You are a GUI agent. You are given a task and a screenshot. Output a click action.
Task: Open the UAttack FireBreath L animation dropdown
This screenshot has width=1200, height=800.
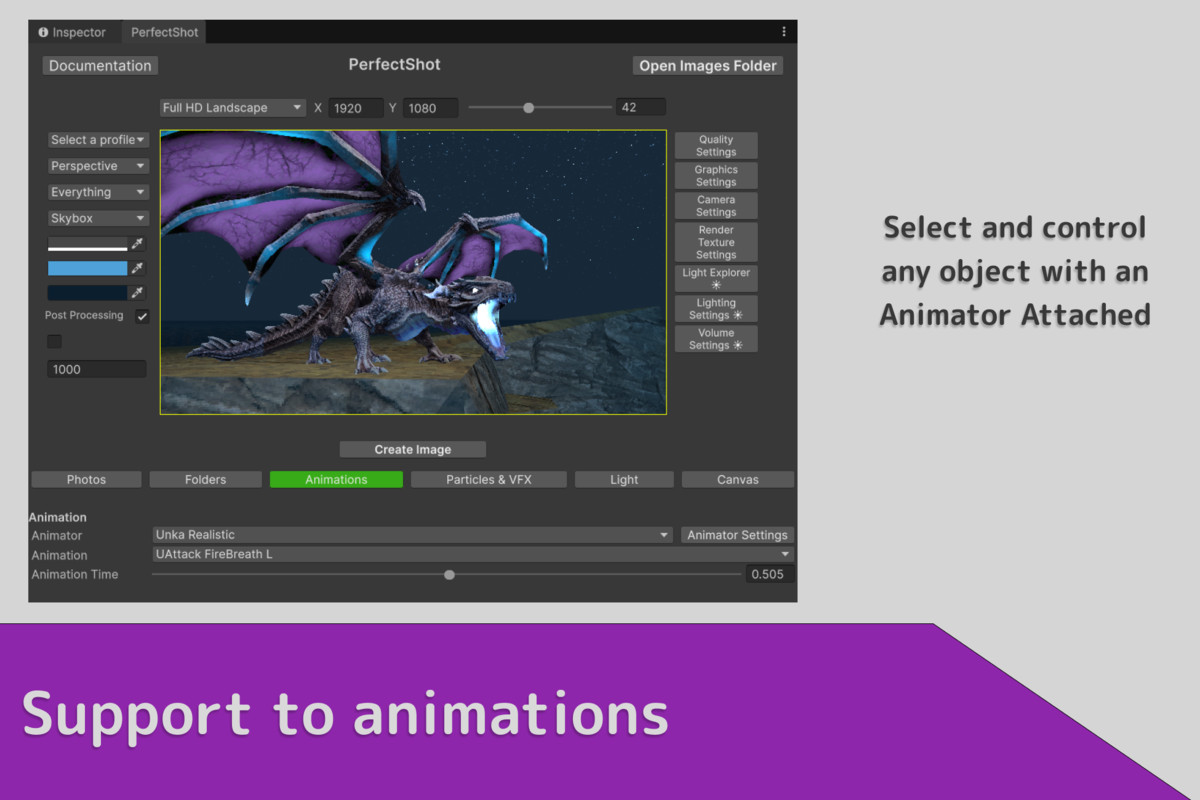[470, 554]
